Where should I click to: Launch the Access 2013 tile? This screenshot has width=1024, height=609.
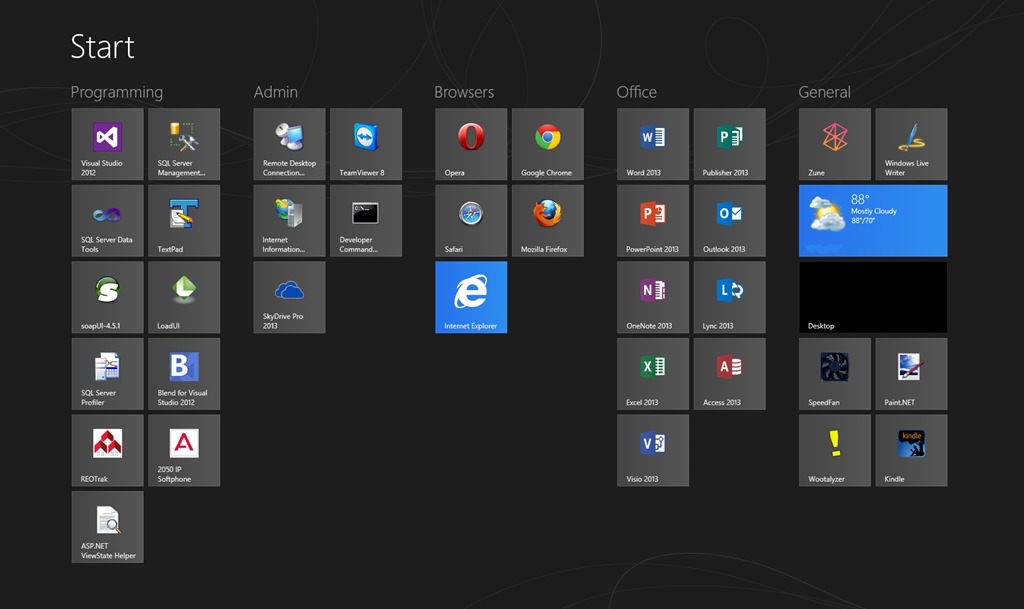click(x=729, y=373)
